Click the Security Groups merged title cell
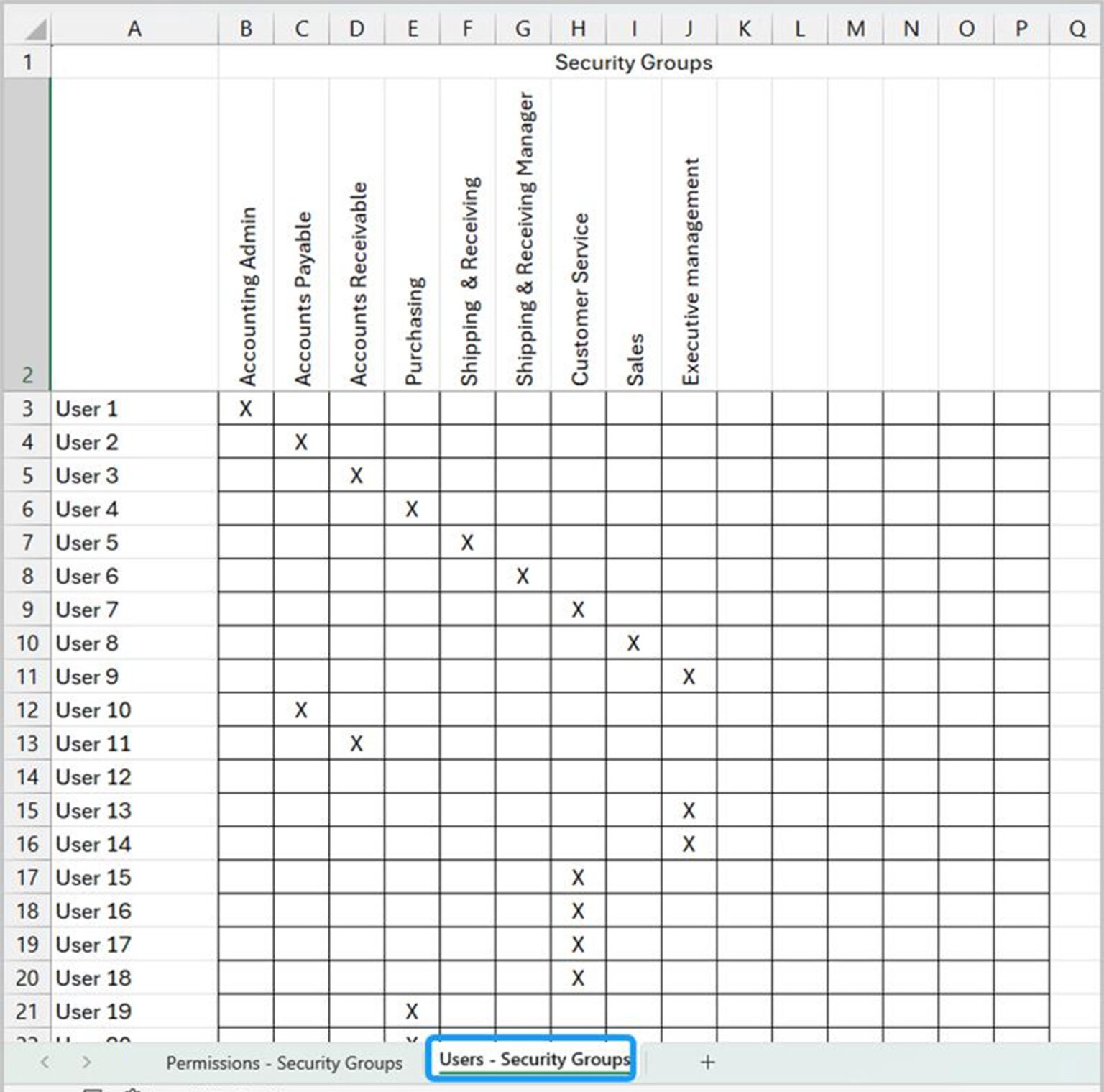 [632, 63]
